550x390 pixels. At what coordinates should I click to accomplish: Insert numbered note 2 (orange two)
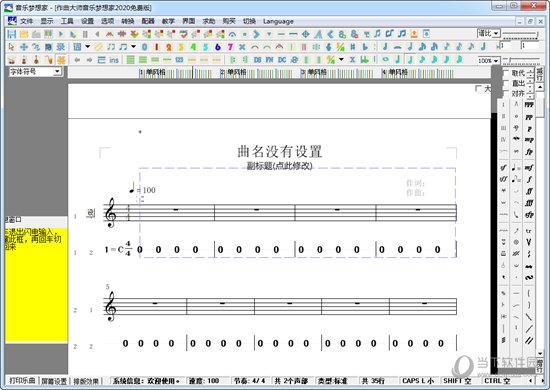pos(169,47)
